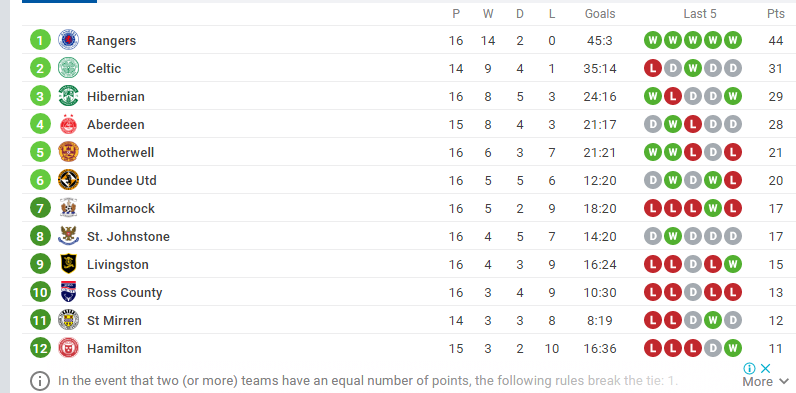Viewport: 796px width, 393px height.
Task: Click the Motherwell club crest
Action: point(69,152)
